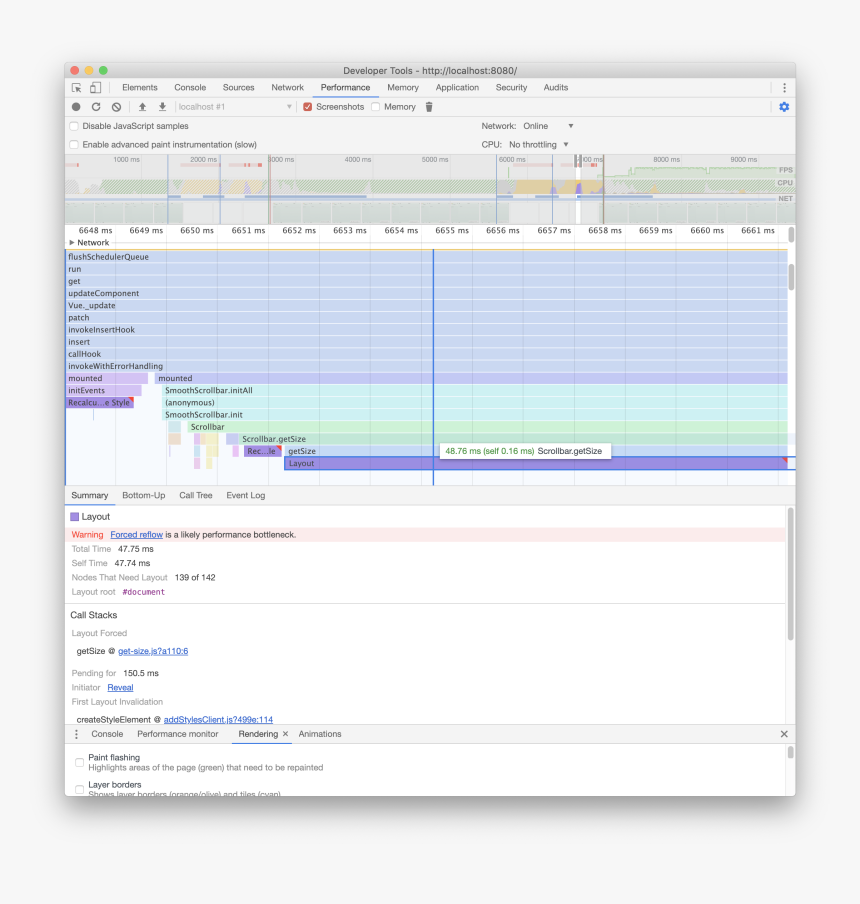Open the Application tab

(457, 88)
